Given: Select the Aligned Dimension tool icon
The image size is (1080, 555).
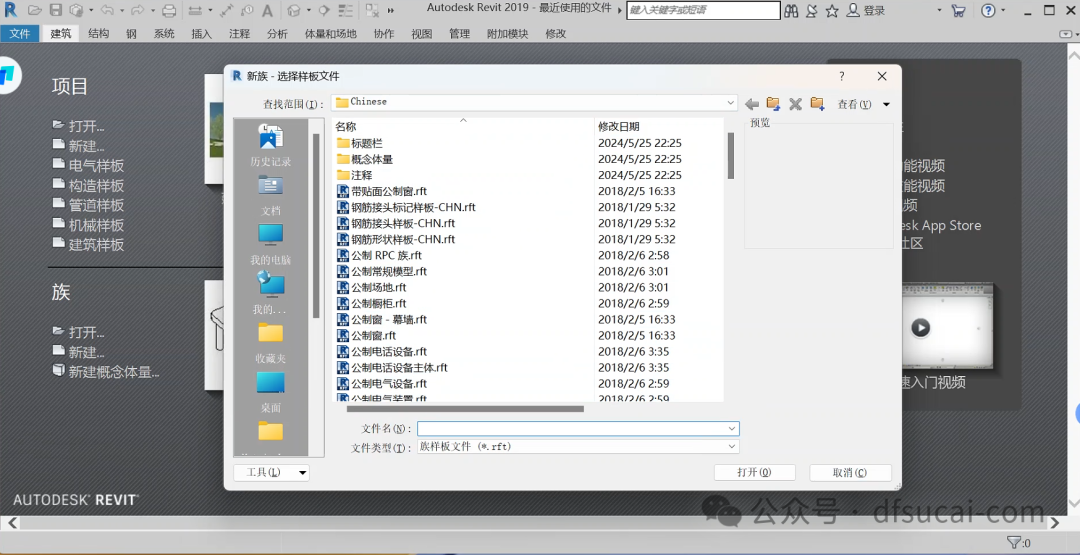Looking at the screenshot, I should coord(229,10).
